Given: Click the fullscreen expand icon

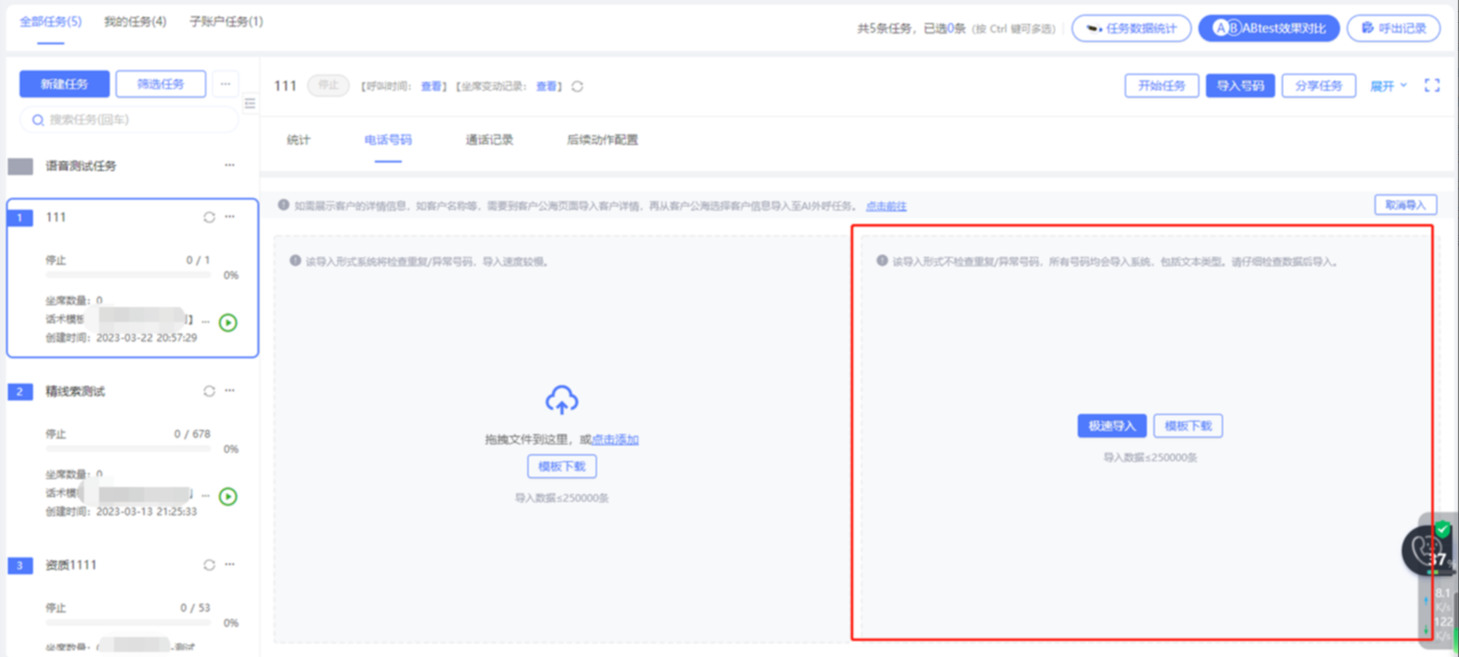Looking at the screenshot, I should pos(1432,86).
